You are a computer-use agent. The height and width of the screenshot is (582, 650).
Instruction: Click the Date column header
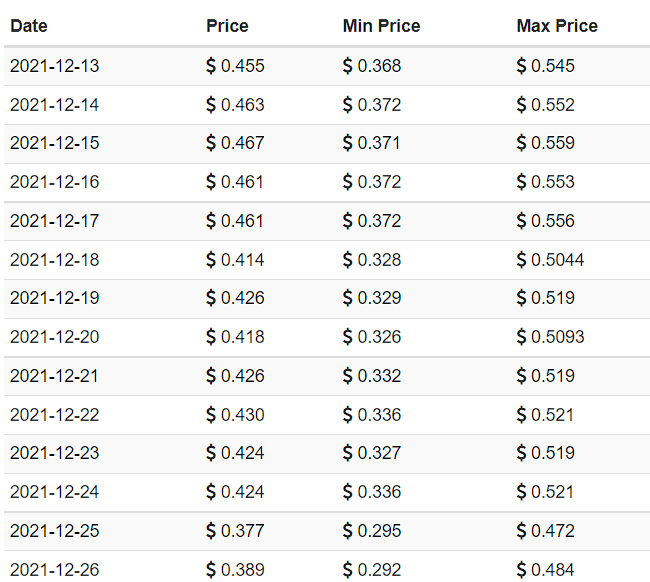pos(29,26)
